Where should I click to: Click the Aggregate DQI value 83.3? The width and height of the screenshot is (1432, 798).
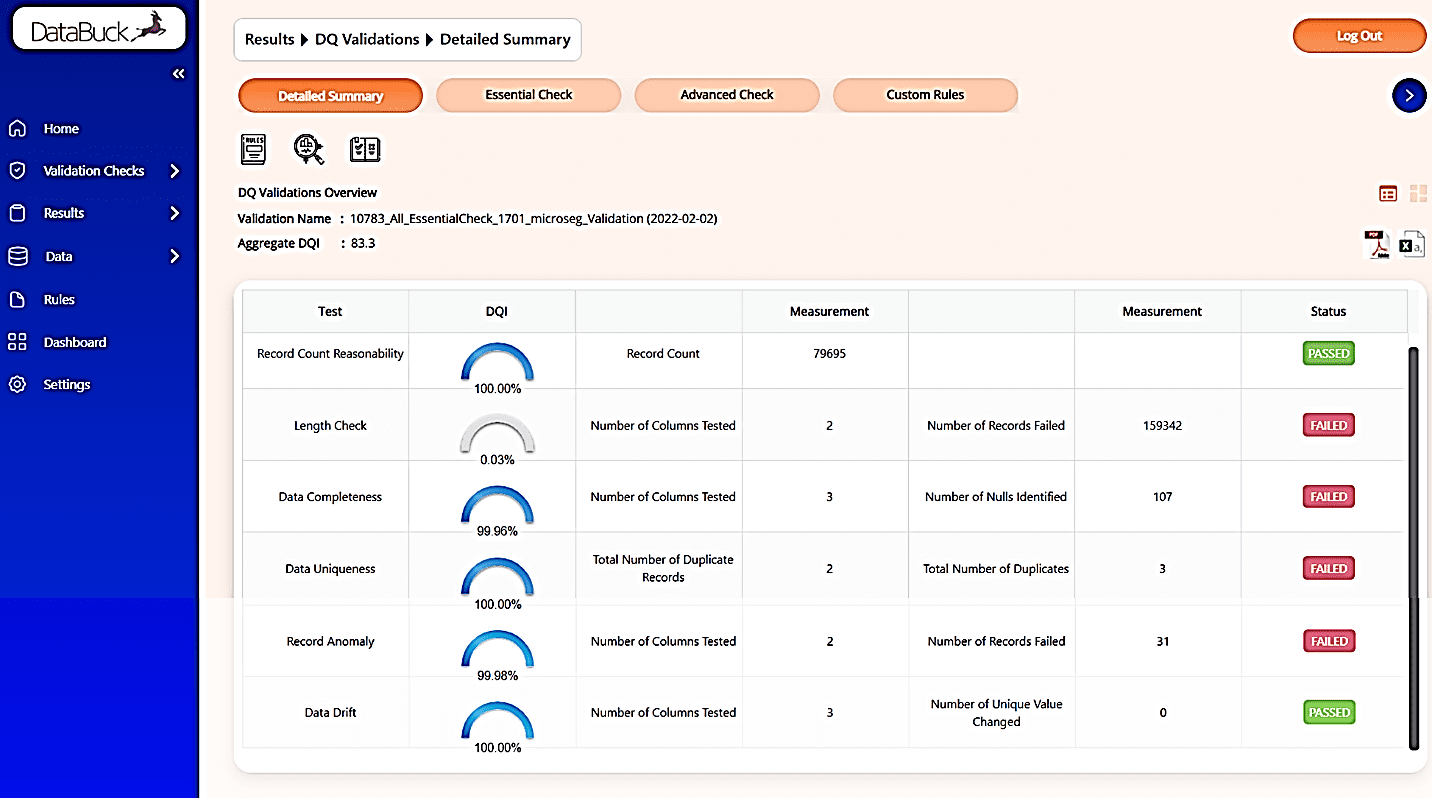[x=363, y=243]
